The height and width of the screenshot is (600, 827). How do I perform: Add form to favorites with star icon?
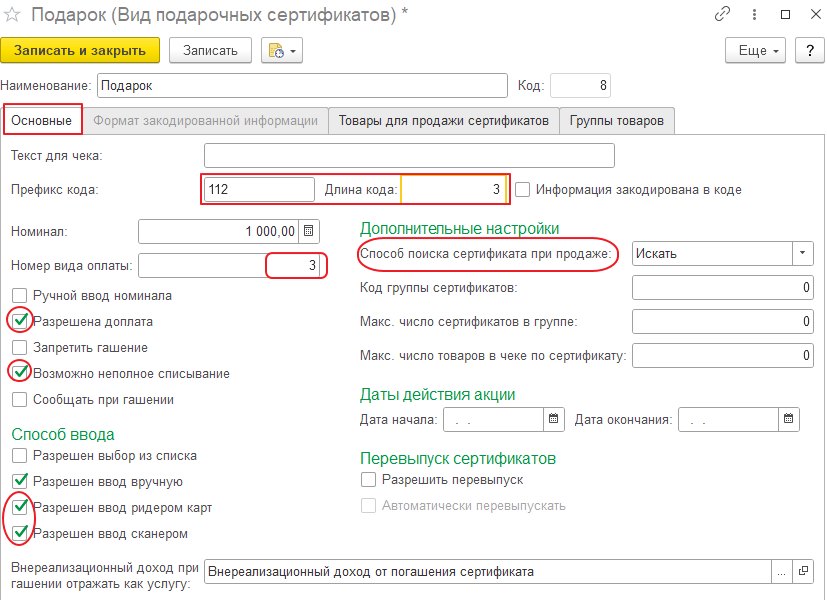pyautogui.click(x=12, y=15)
